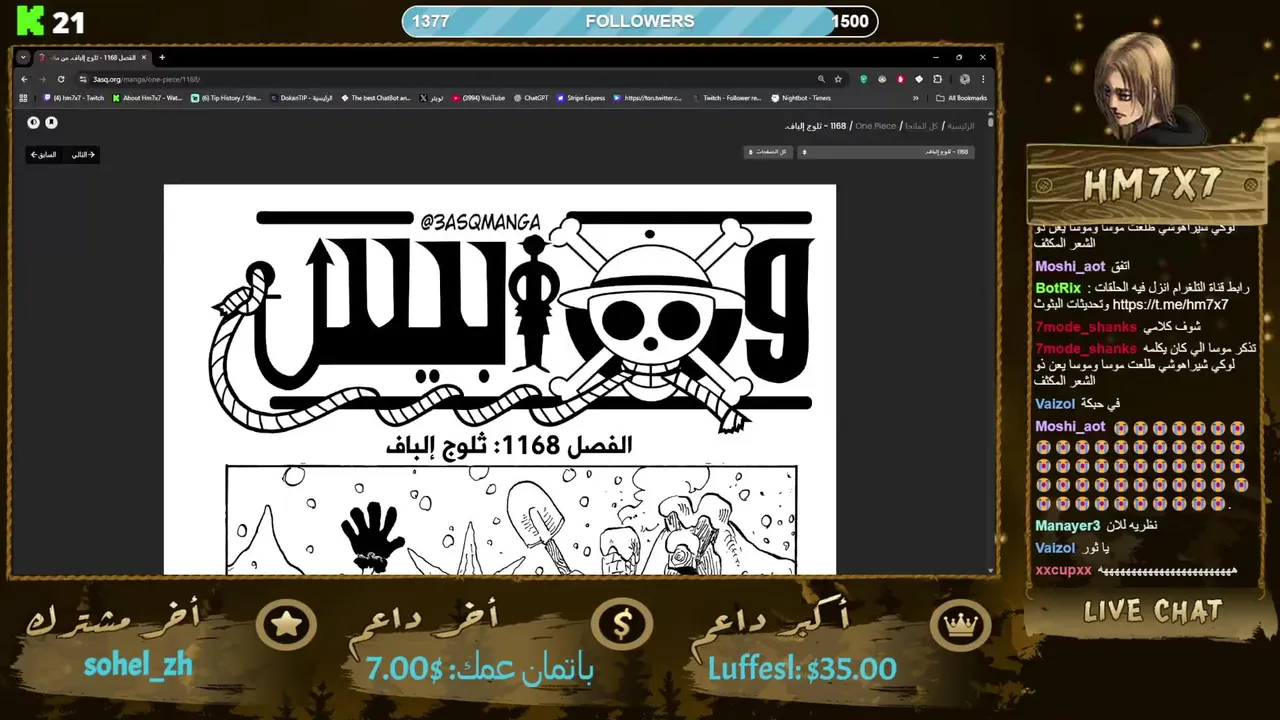Click the Manayer3 username in chat
Image resolution: width=1280 pixels, height=720 pixels.
pyautogui.click(x=1067, y=526)
